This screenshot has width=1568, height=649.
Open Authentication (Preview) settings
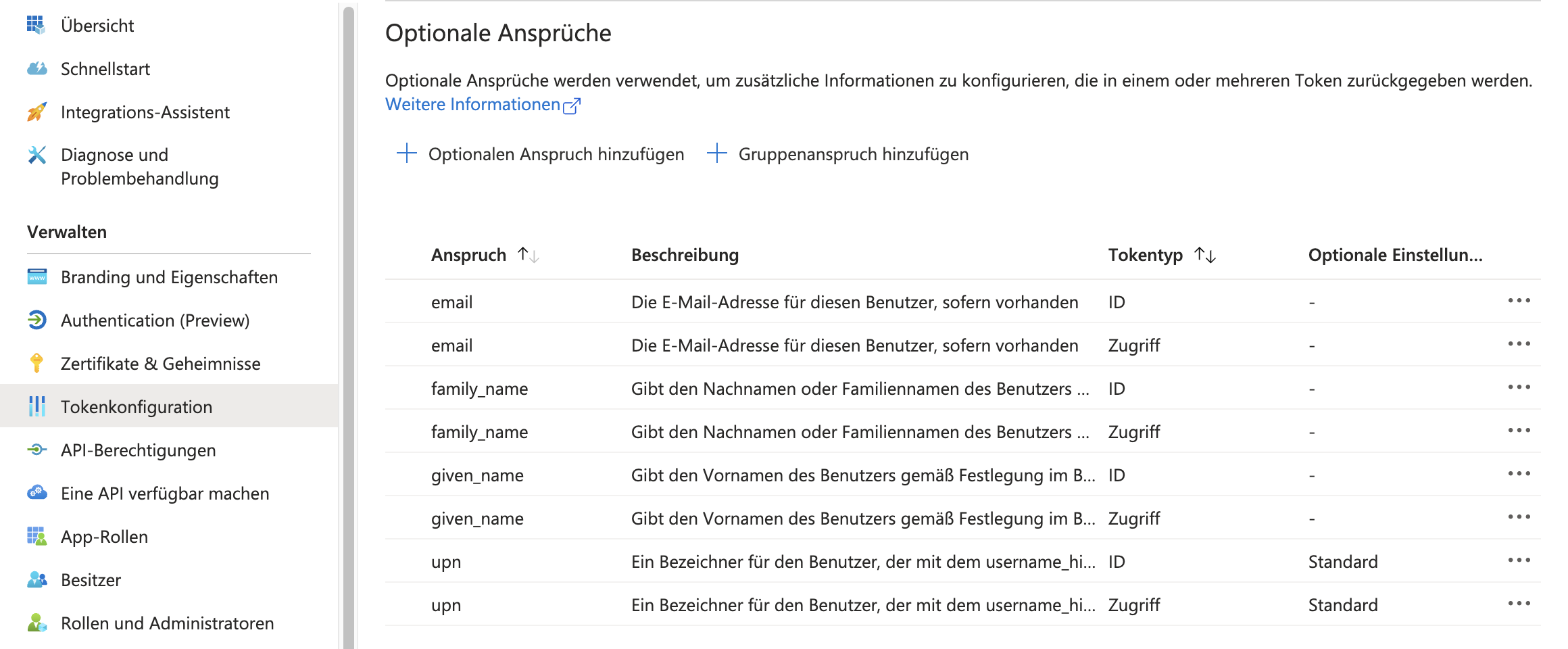pyautogui.click(x=155, y=320)
